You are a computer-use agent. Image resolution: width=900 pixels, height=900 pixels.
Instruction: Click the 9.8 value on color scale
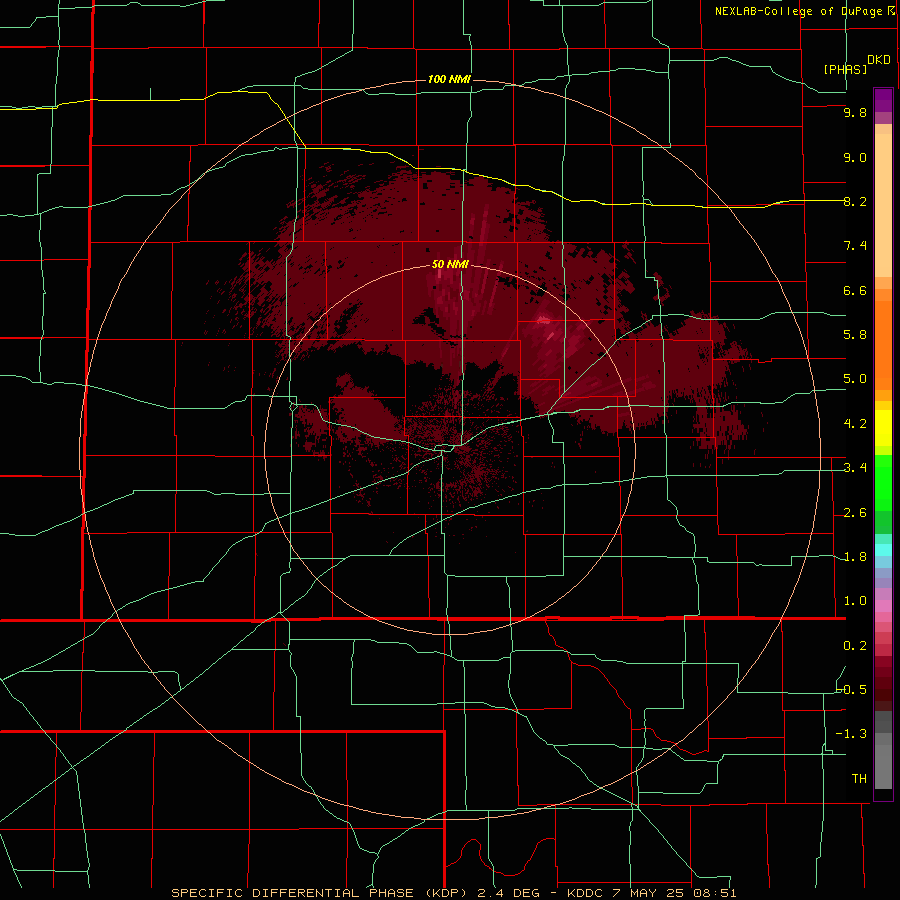[855, 113]
